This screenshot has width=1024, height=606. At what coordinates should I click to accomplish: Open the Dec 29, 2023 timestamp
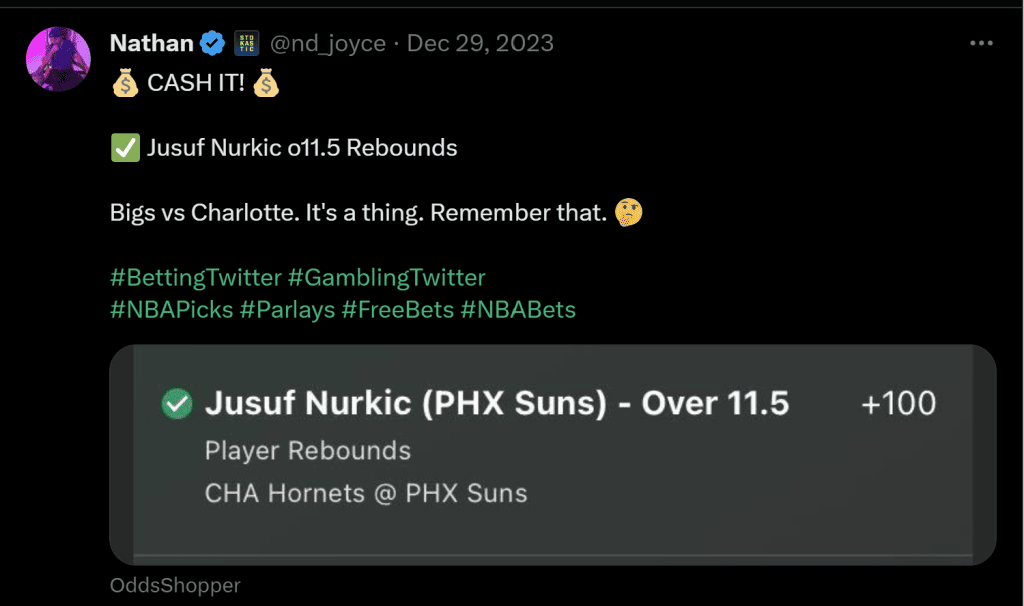(480, 43)
